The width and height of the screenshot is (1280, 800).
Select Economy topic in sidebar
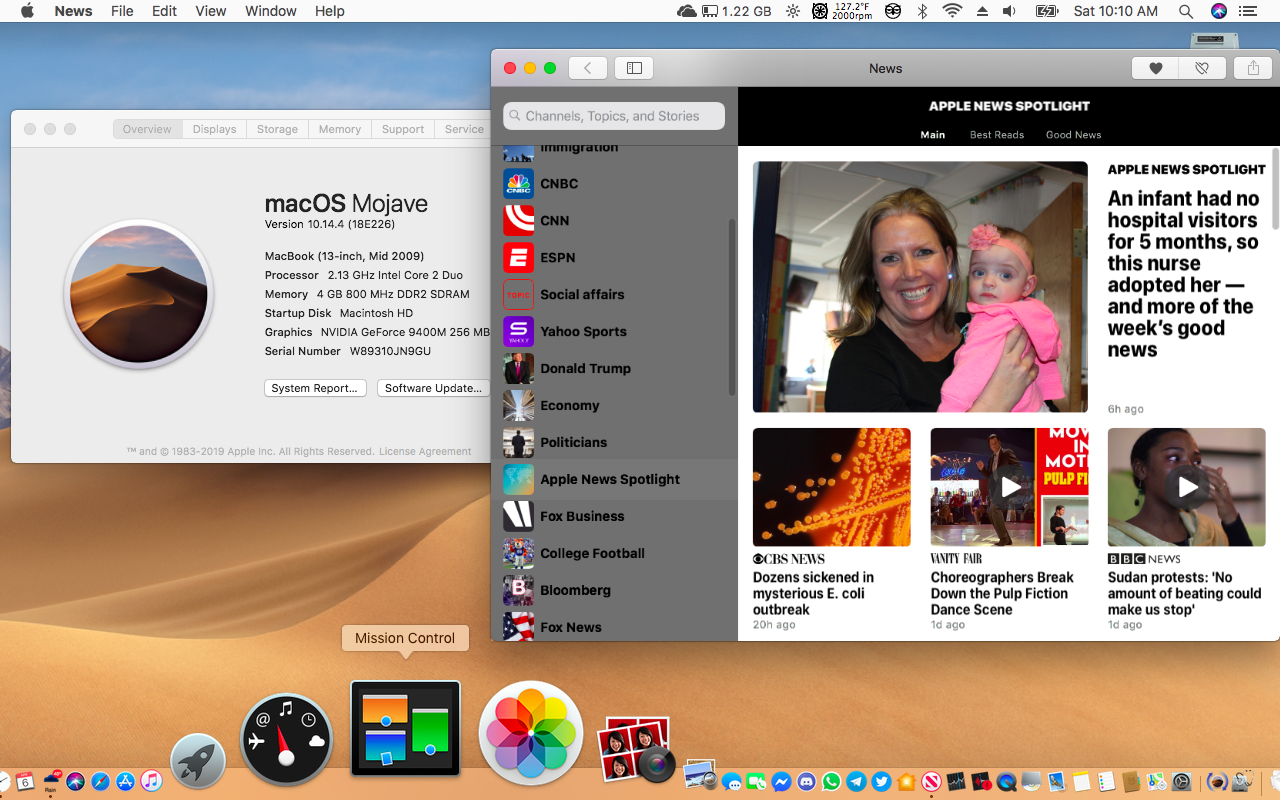tap(614, 406)
